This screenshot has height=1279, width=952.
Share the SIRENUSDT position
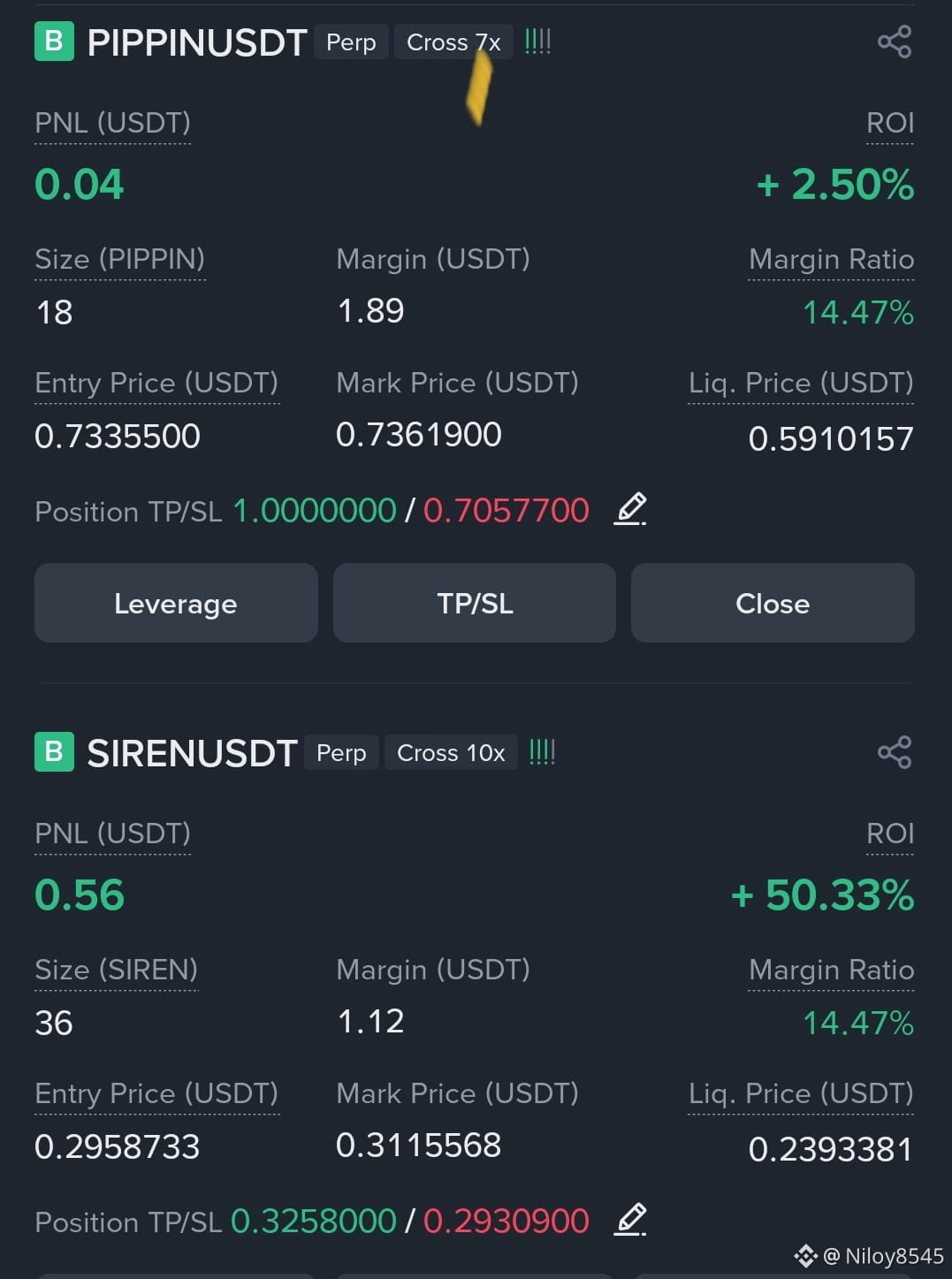(895, 752)
